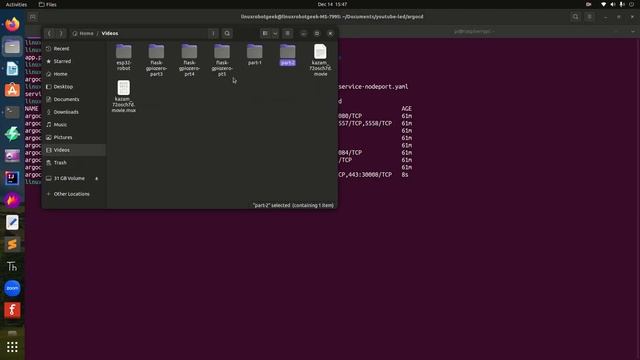Open Files app menu in top bar
This screenshot has height=360, width=640.
(48, 4)
